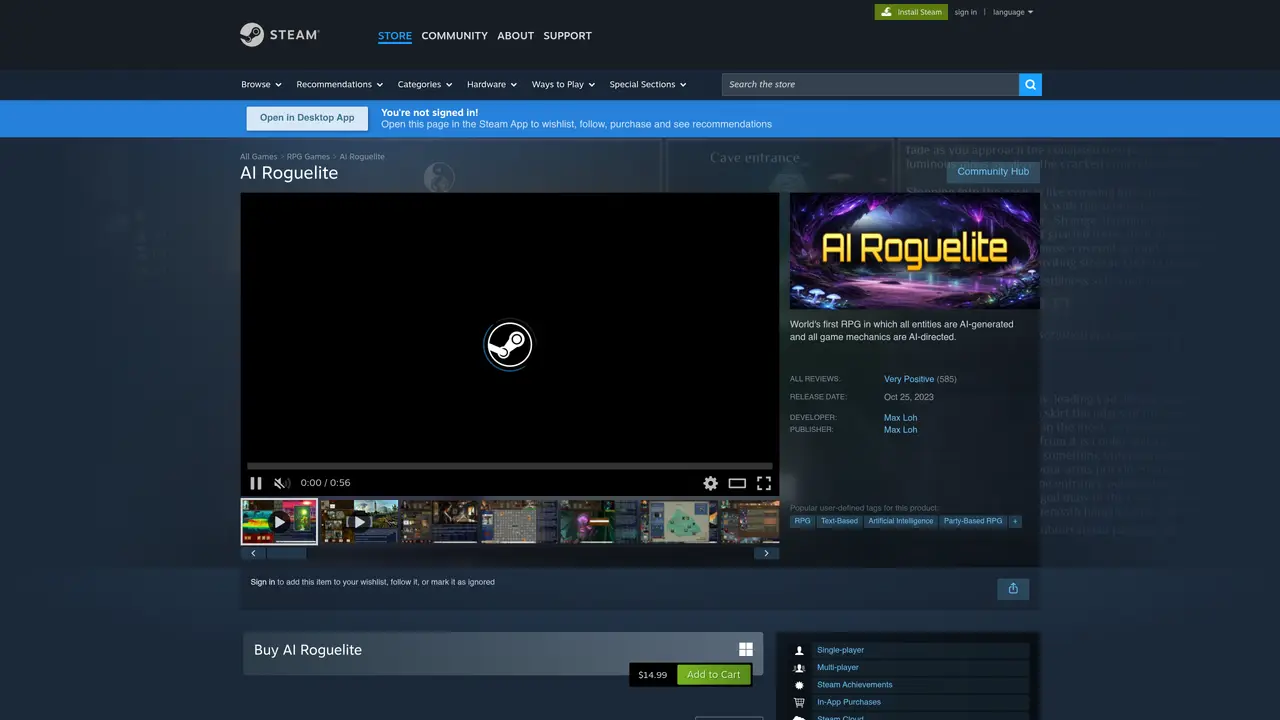The height and width of the screenshot is (720, 1280).
Task: Click the publisher Max Loh link
Action: click(x=900, y=430)
